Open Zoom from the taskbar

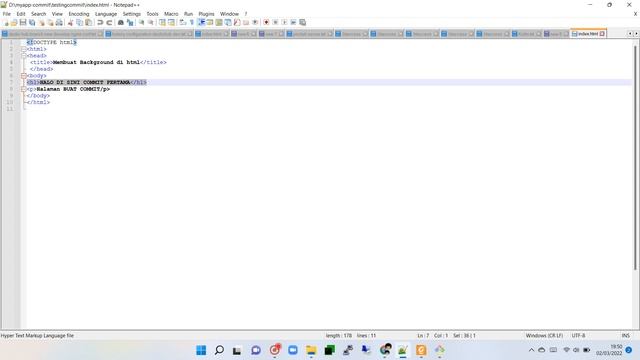click(293, 350)
